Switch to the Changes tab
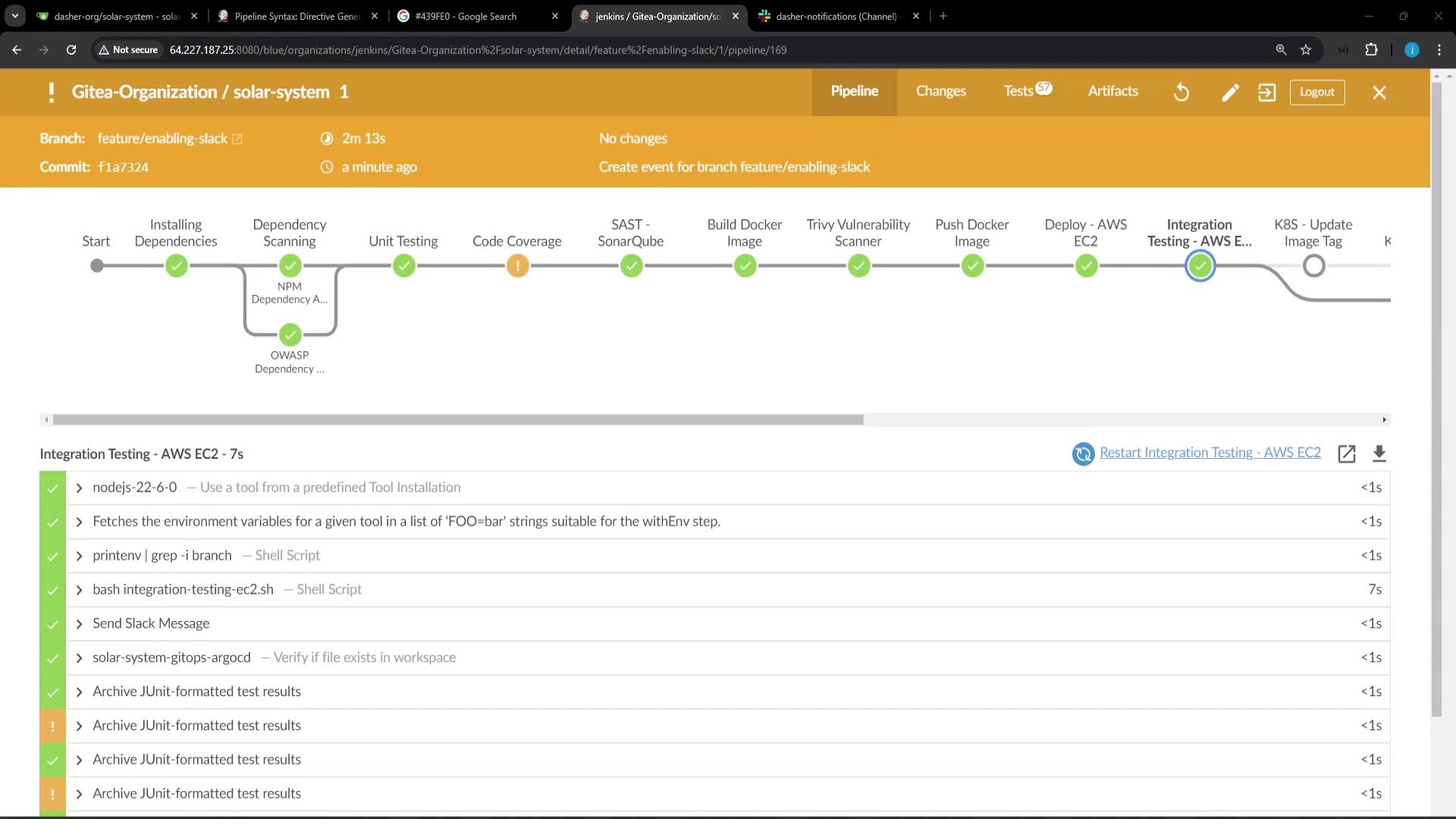Screen dimensions: 1456x819 (x=940, y=91)
